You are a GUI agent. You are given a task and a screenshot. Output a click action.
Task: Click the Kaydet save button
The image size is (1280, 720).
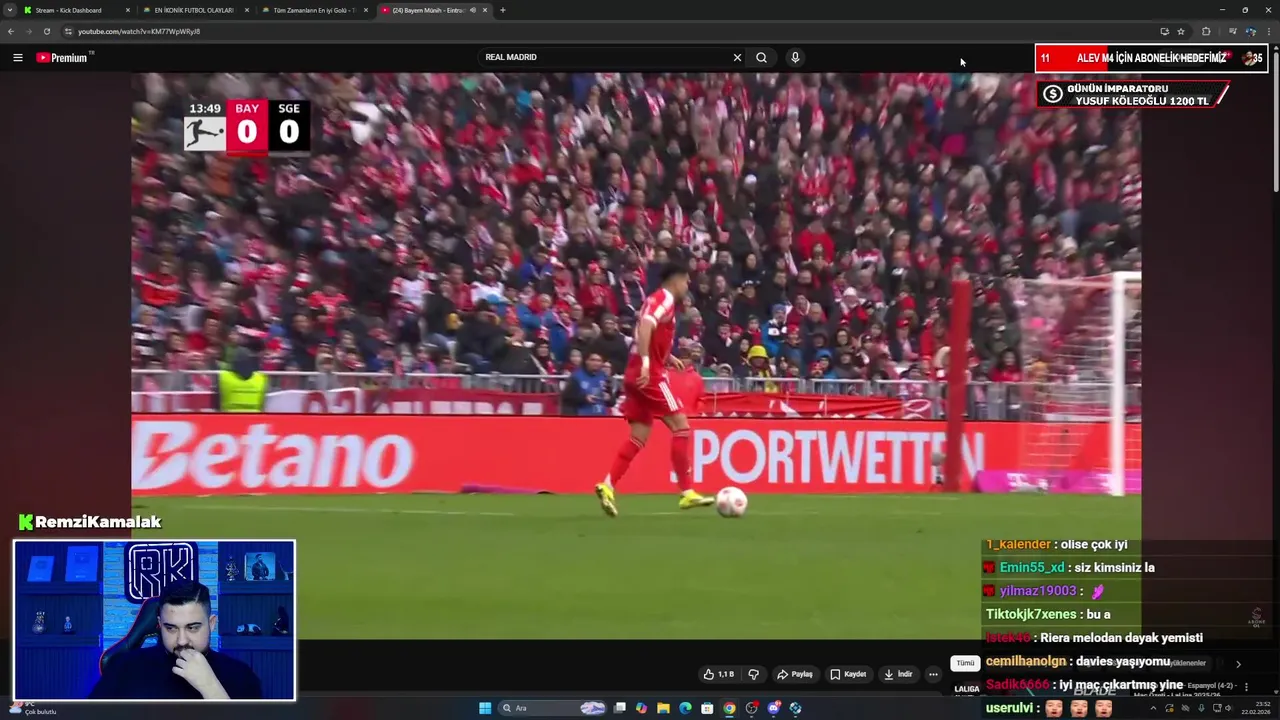tap(848, 674)
